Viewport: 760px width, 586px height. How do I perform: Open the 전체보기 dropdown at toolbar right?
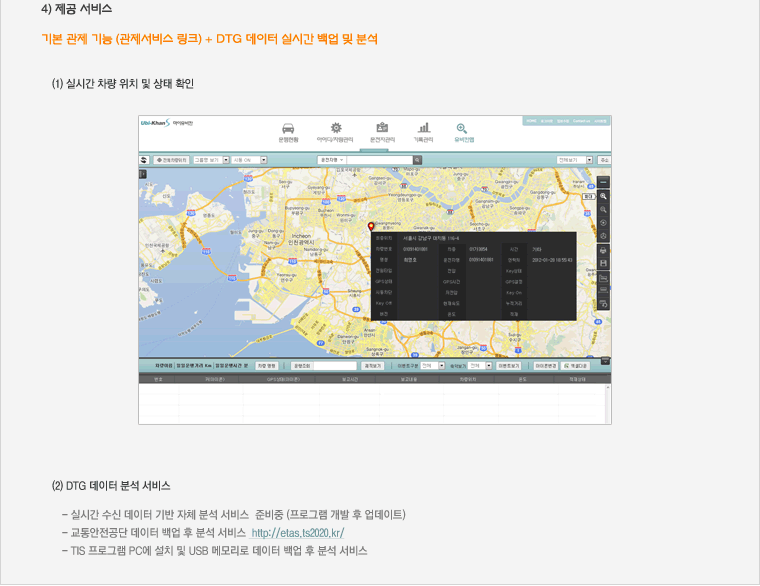(575, 160)
